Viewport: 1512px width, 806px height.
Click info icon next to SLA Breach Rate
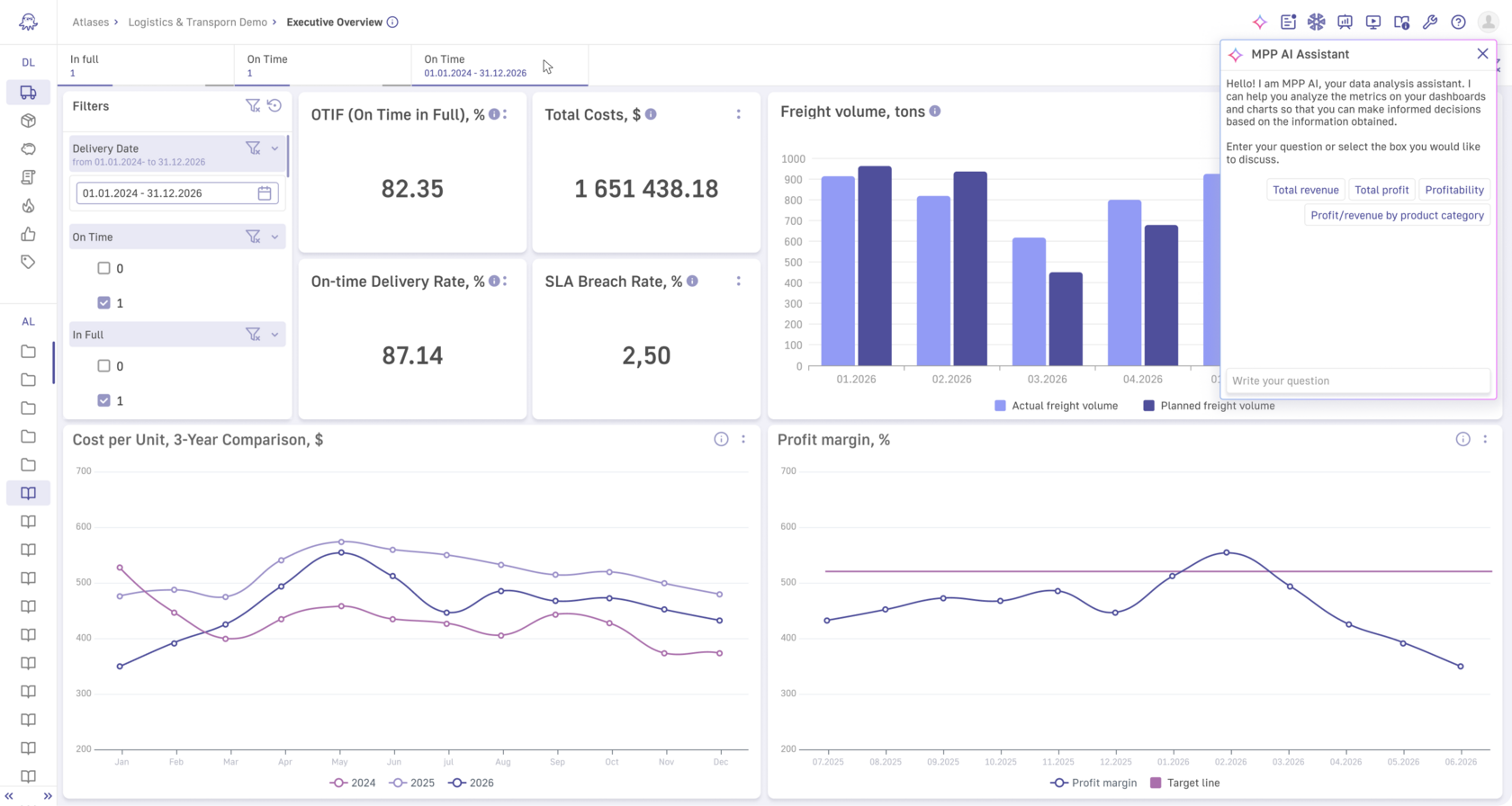click(692, 281)
